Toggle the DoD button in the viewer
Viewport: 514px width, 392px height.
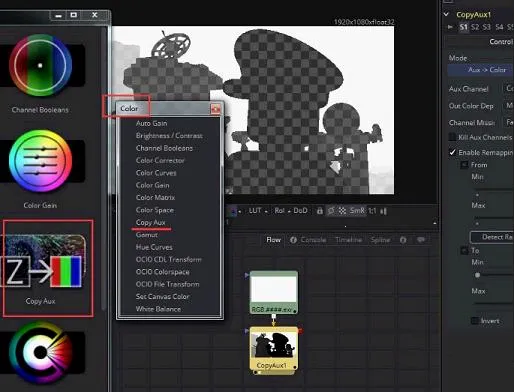300,211
